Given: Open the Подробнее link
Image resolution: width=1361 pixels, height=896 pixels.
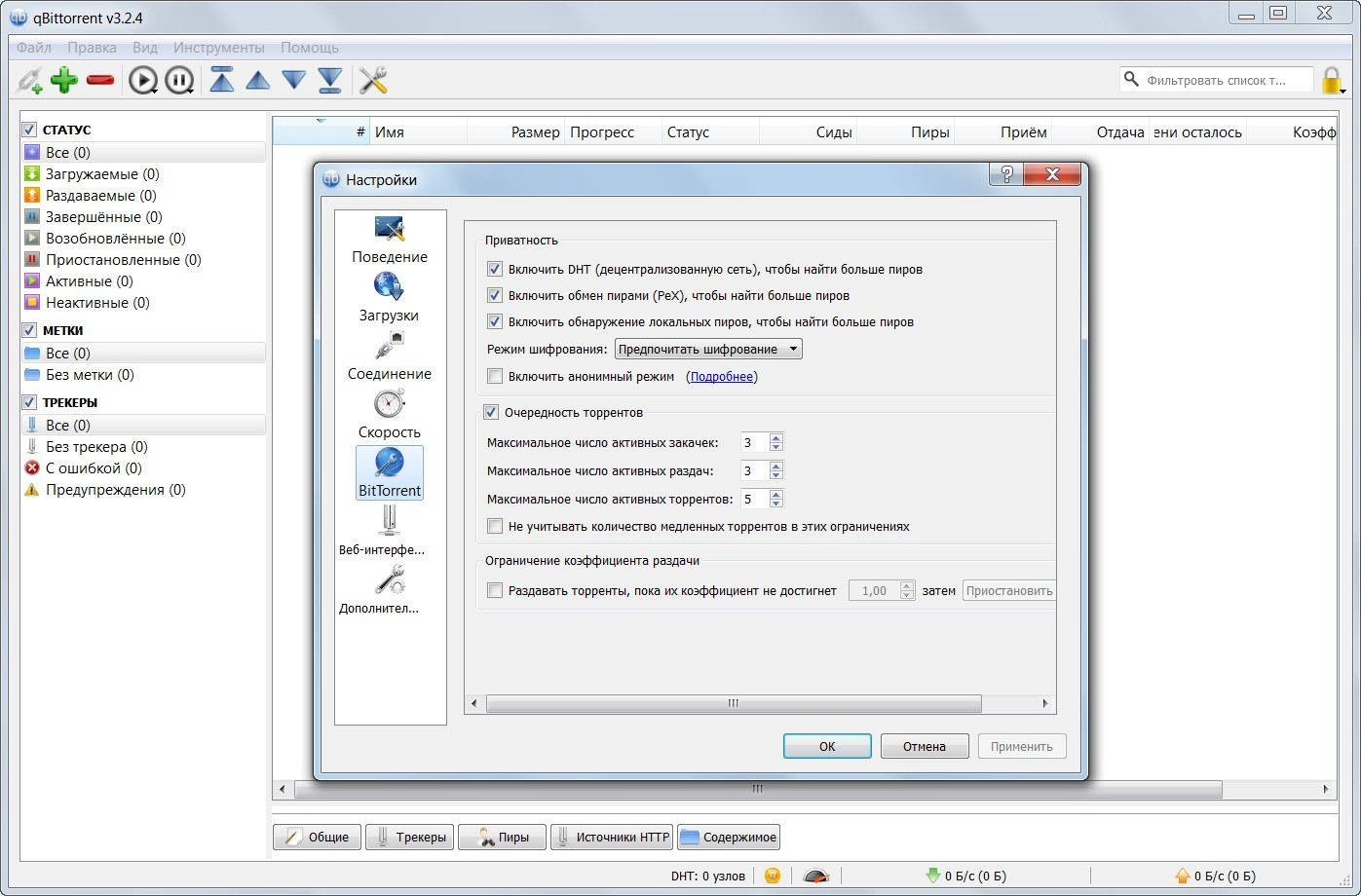Looking at the screenshot, I should coord(722,376).
